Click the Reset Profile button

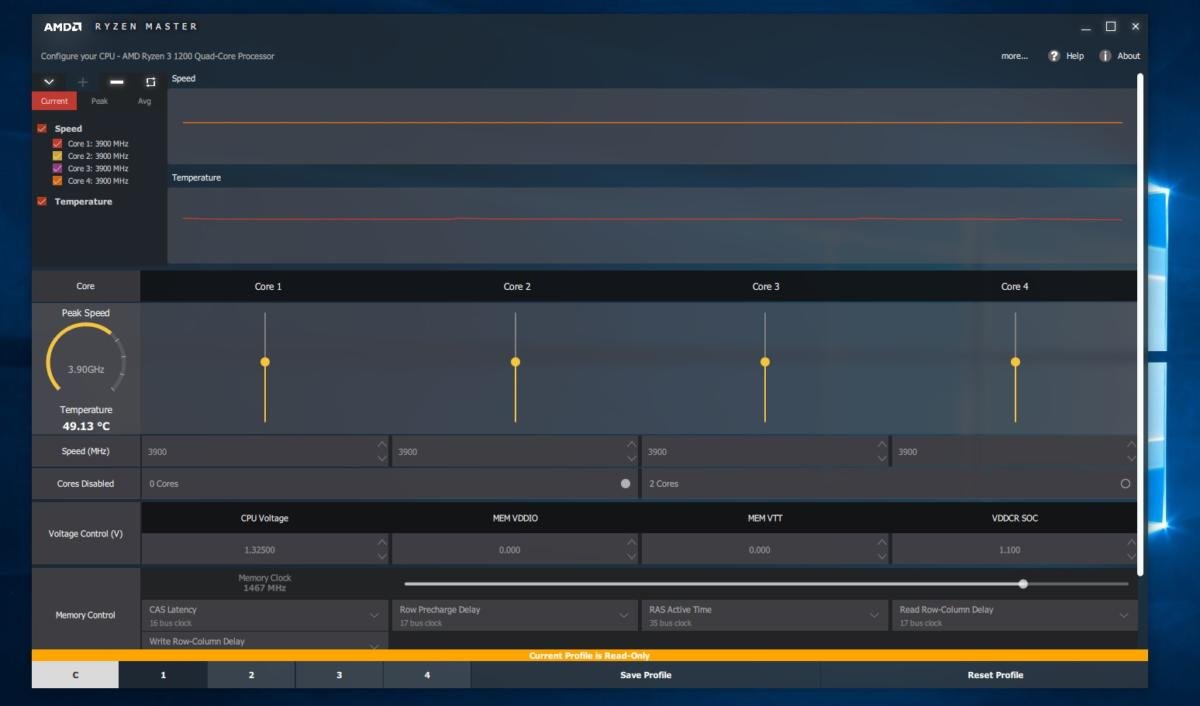(x=995, y=675)
